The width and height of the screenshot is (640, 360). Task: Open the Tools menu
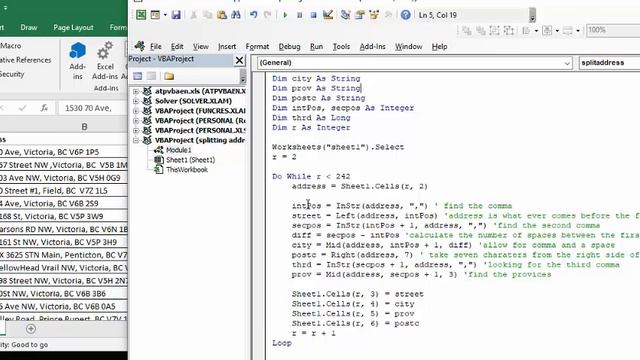[x=341, y=47]
